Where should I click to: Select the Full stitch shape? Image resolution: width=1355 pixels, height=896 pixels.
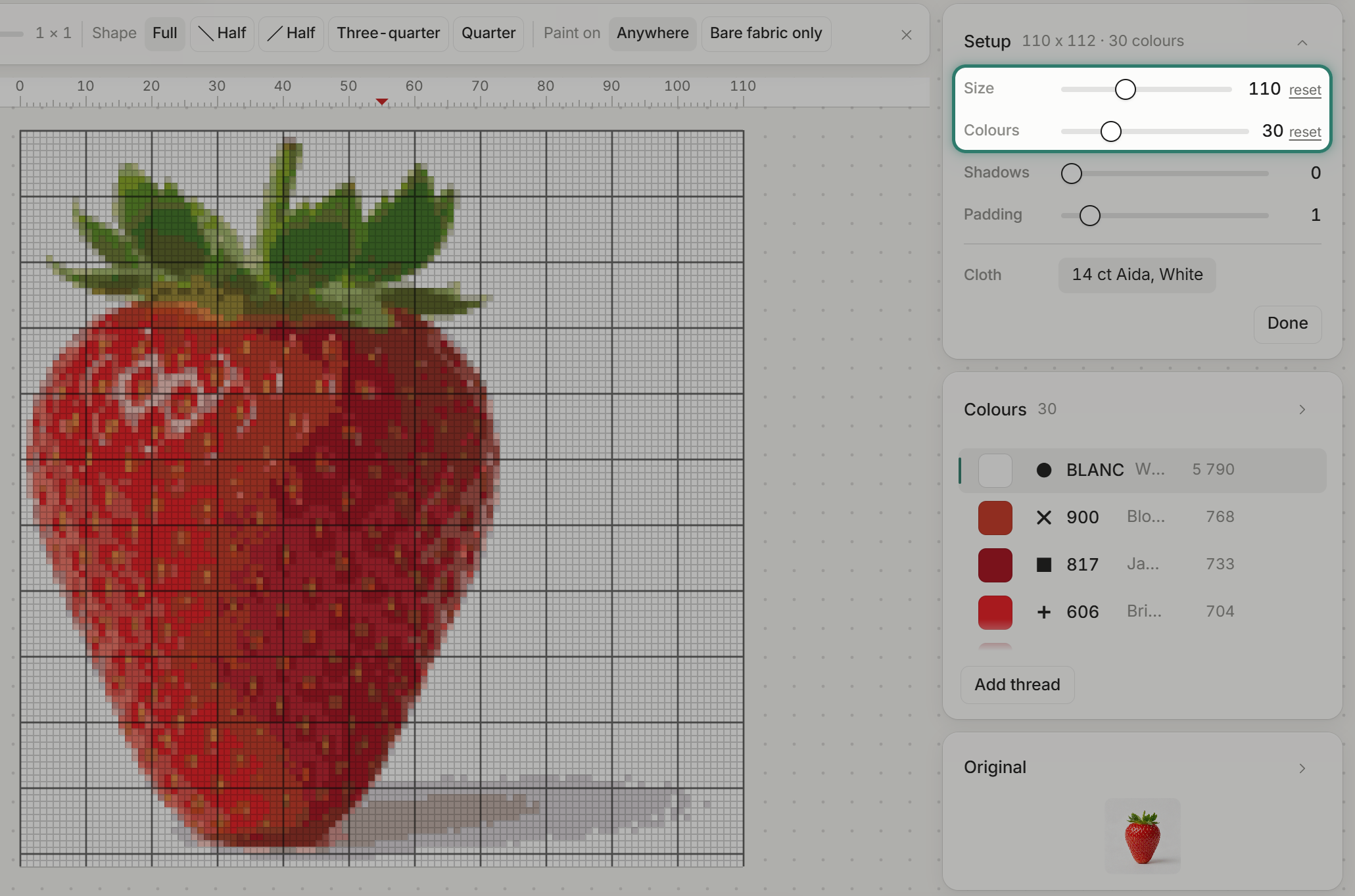164,34
